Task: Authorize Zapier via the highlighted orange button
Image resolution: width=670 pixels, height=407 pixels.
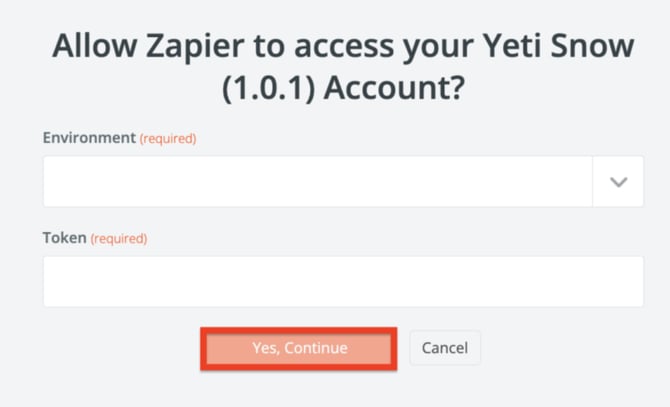Action: [x=299, y=348]
